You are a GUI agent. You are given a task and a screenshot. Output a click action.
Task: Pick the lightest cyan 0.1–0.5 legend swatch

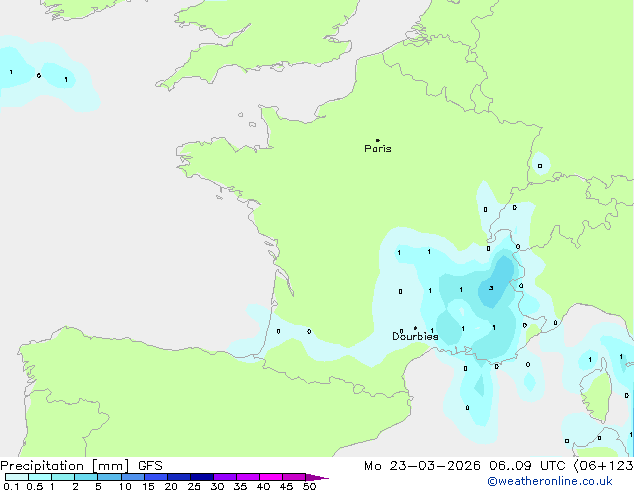click(17, 477)
